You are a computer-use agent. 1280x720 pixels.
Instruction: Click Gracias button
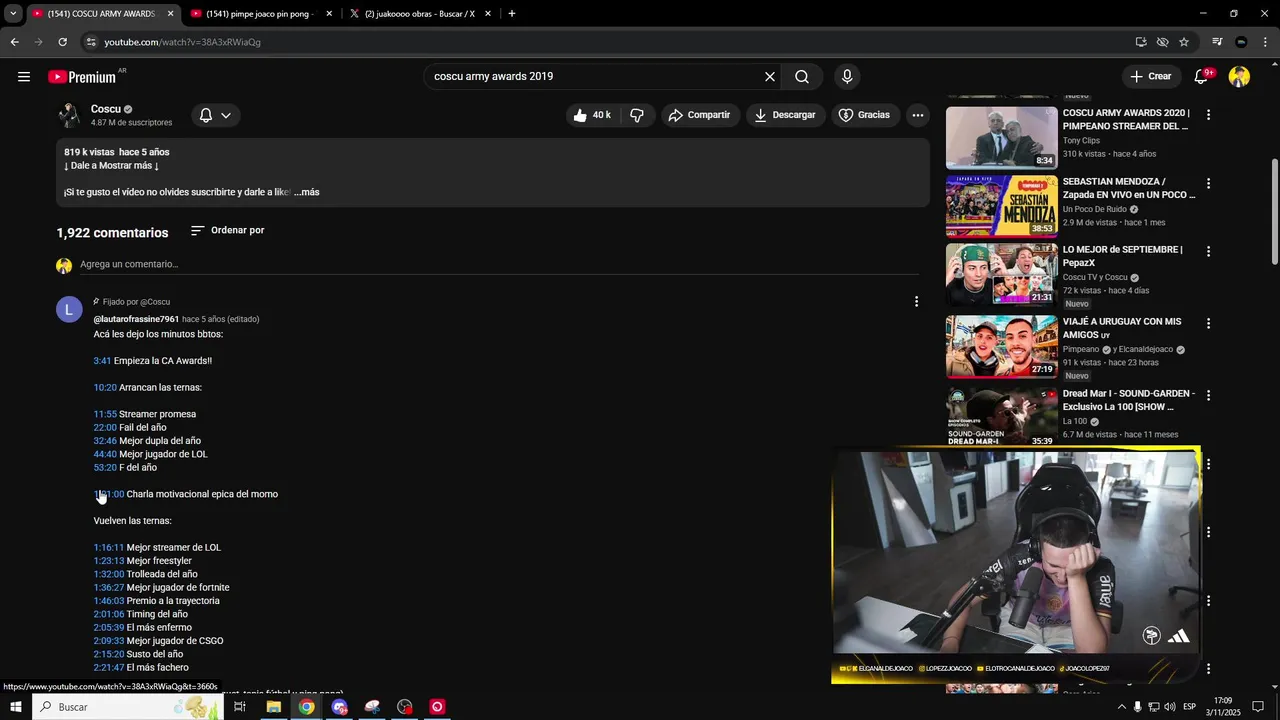pos(864,115)
